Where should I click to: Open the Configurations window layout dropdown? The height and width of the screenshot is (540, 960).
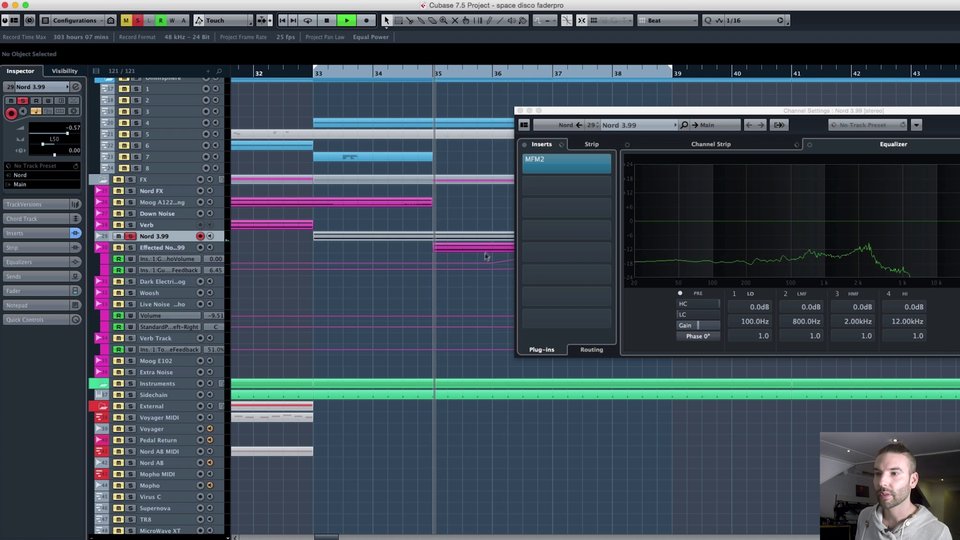[x=73, y=20]
